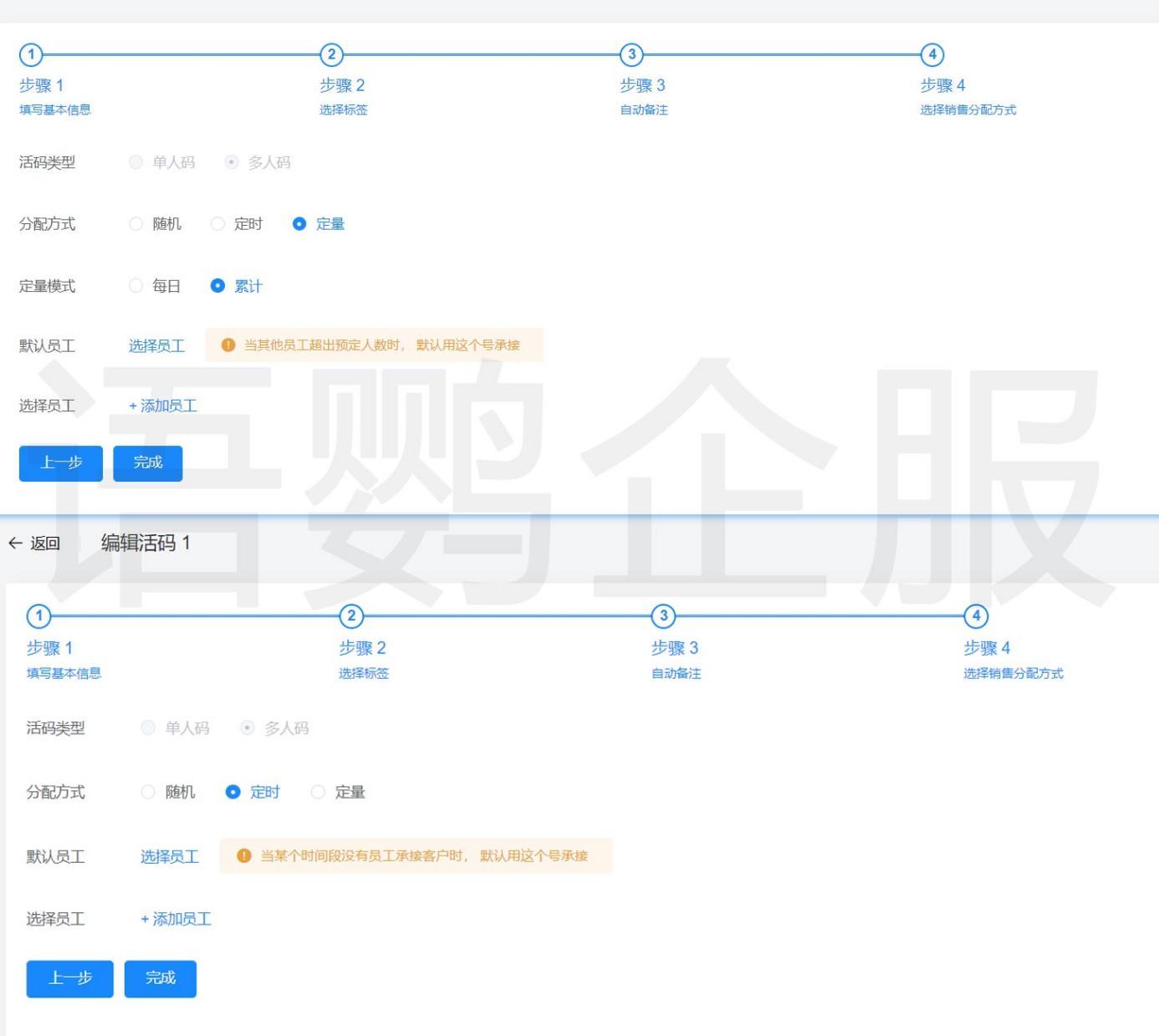Click step 2 circle under 编辑活码 1 header

pyautogui.click(x=351, y=616)
